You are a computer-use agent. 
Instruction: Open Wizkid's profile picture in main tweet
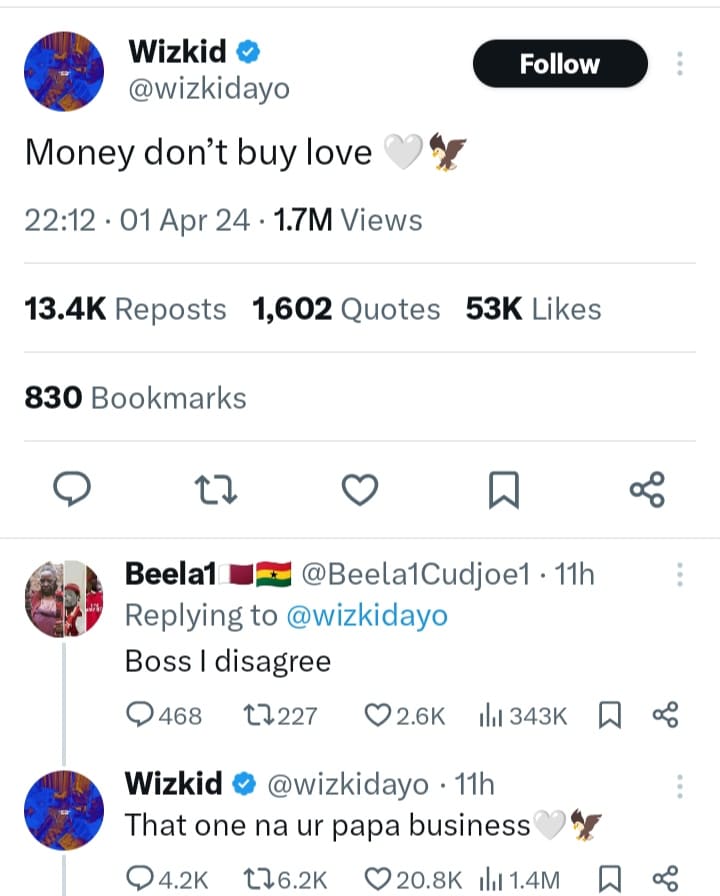pyautogui.click(x=63, y=72)
